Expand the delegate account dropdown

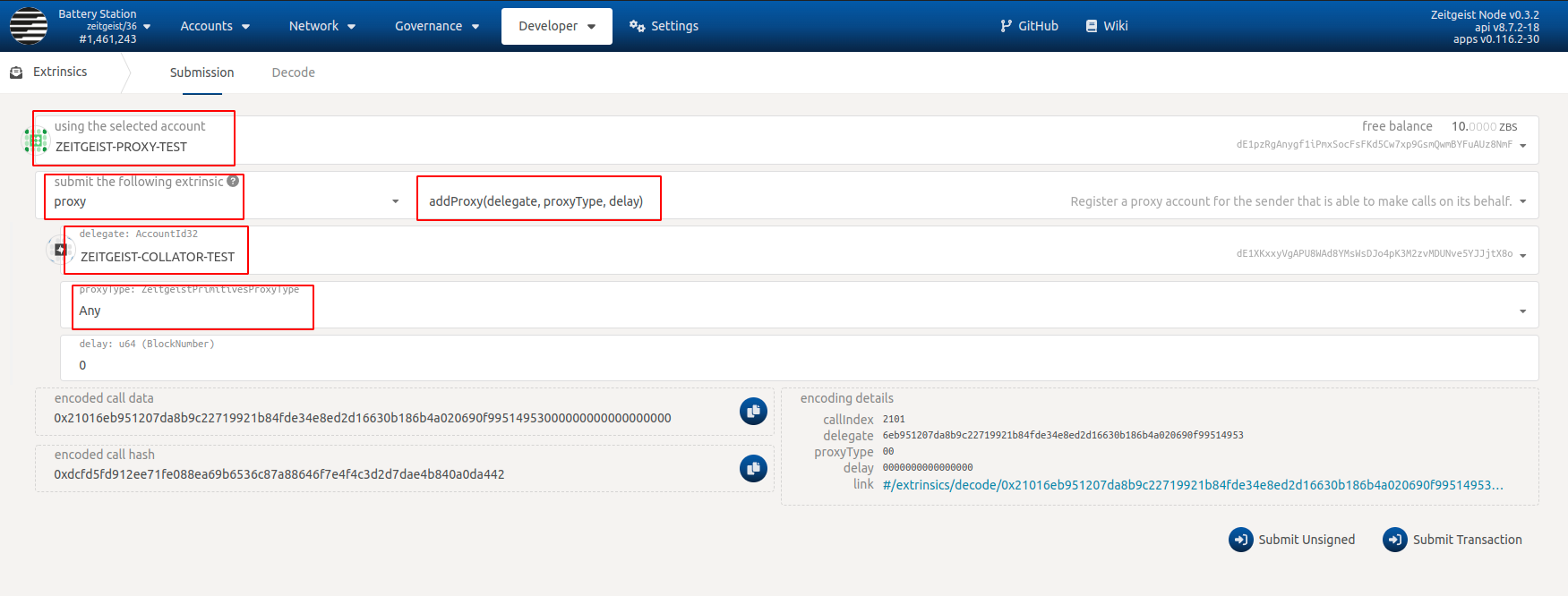pos(1522,256)
